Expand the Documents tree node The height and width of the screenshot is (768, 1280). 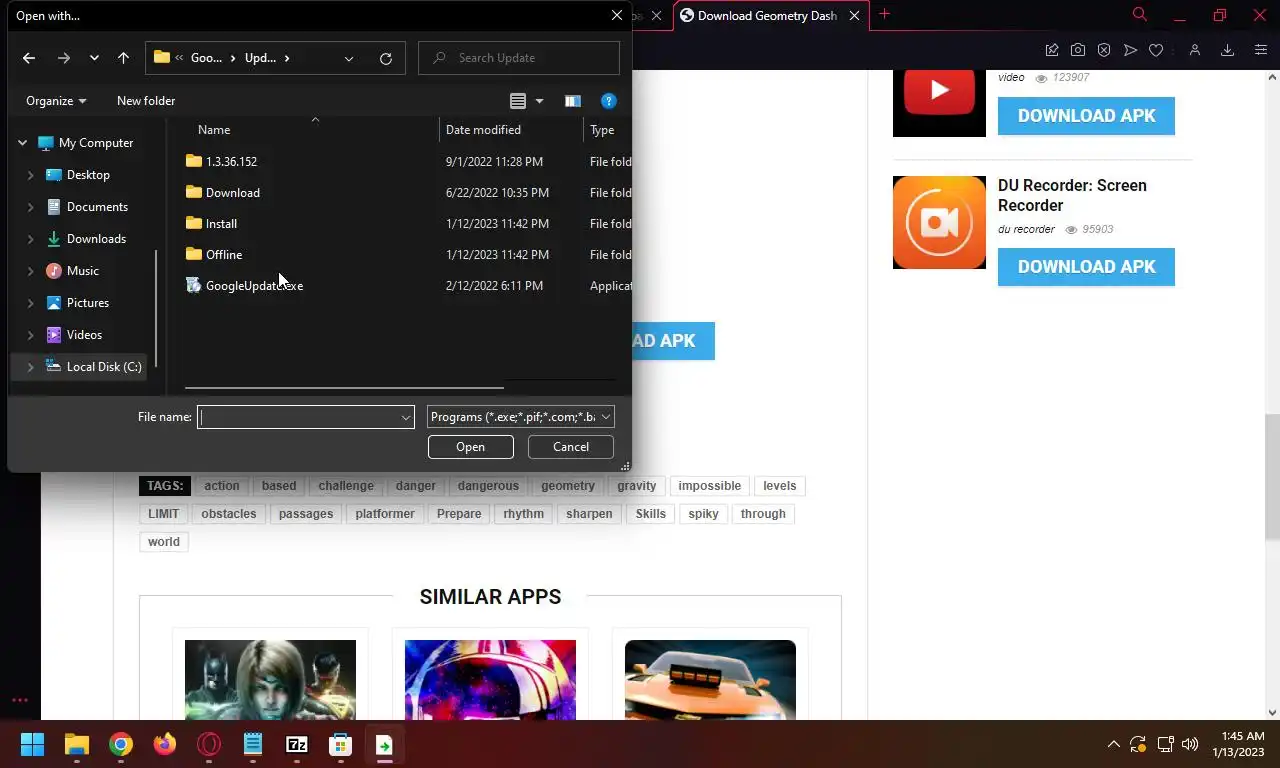30,207
